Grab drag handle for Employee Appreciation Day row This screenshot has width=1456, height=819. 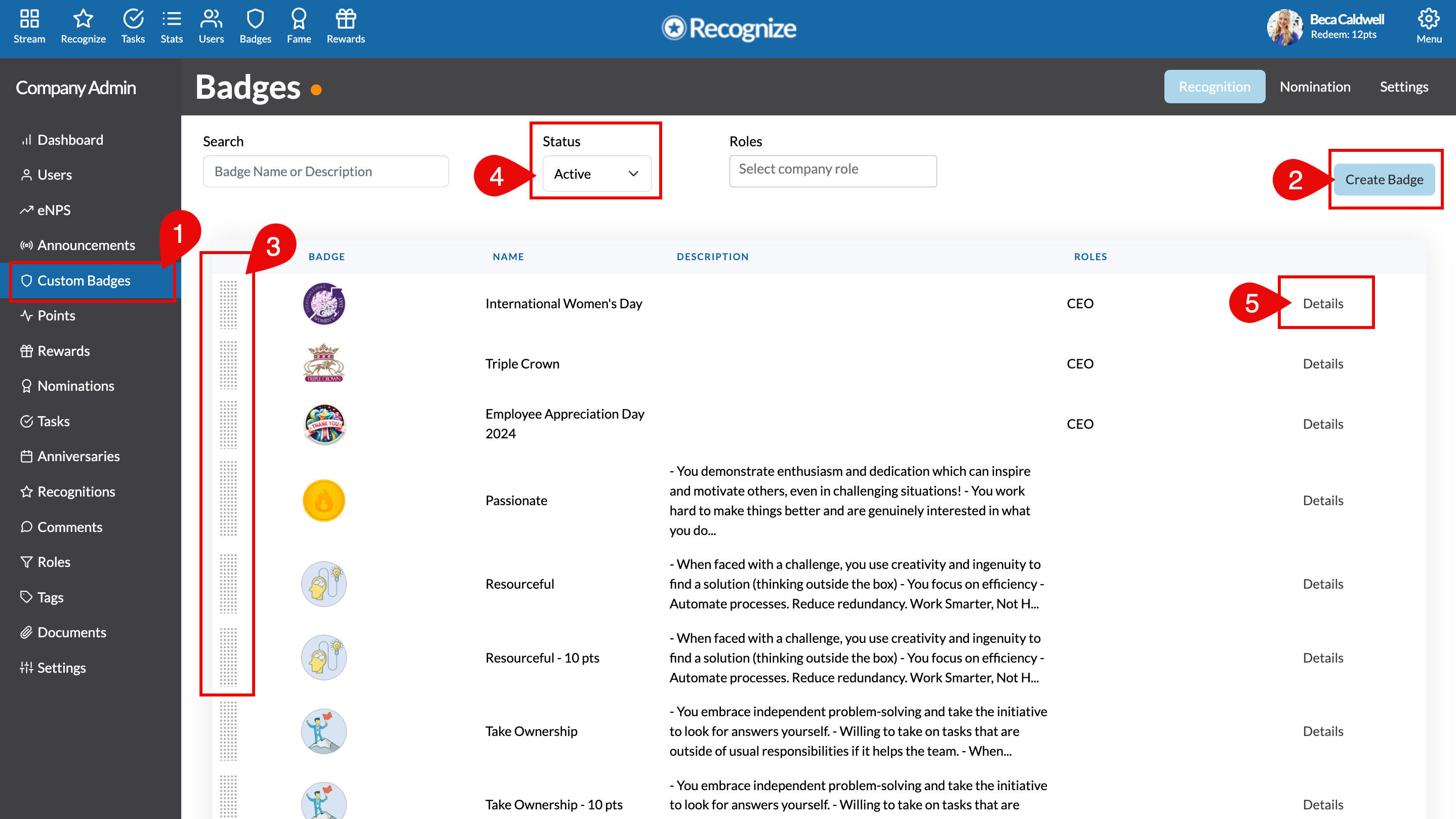[228, 425]
